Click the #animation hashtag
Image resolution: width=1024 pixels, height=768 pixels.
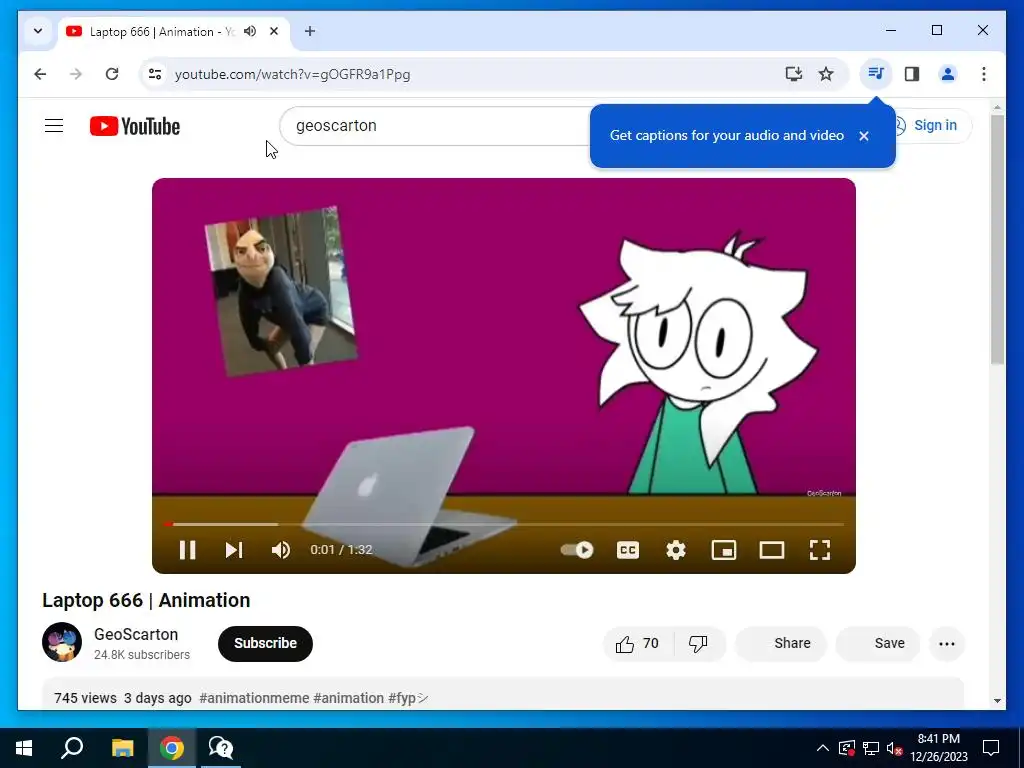[x=349, y=698]
